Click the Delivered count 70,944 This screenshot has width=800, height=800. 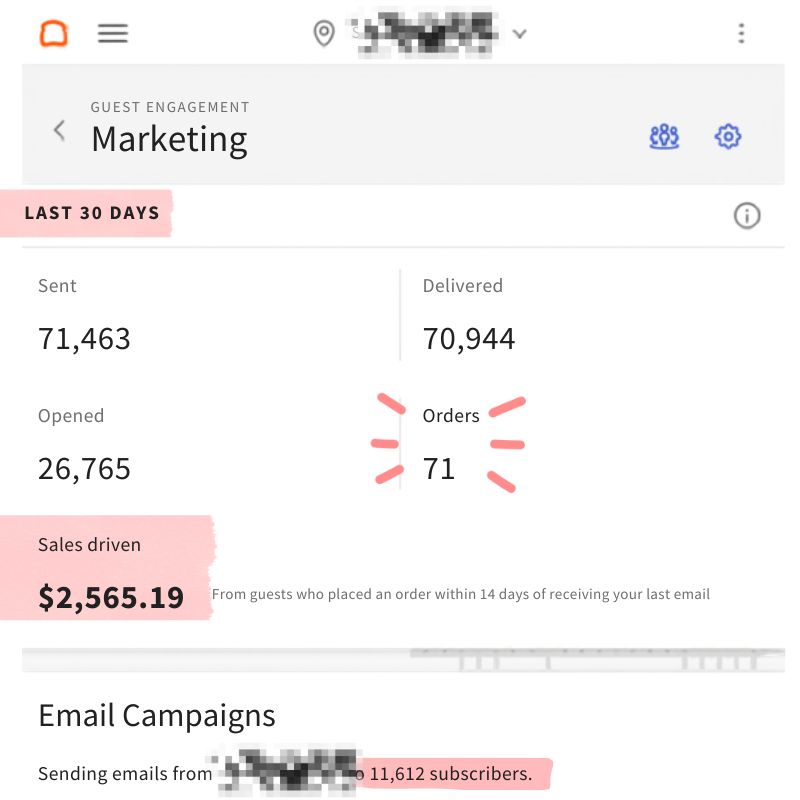point(469,339)
